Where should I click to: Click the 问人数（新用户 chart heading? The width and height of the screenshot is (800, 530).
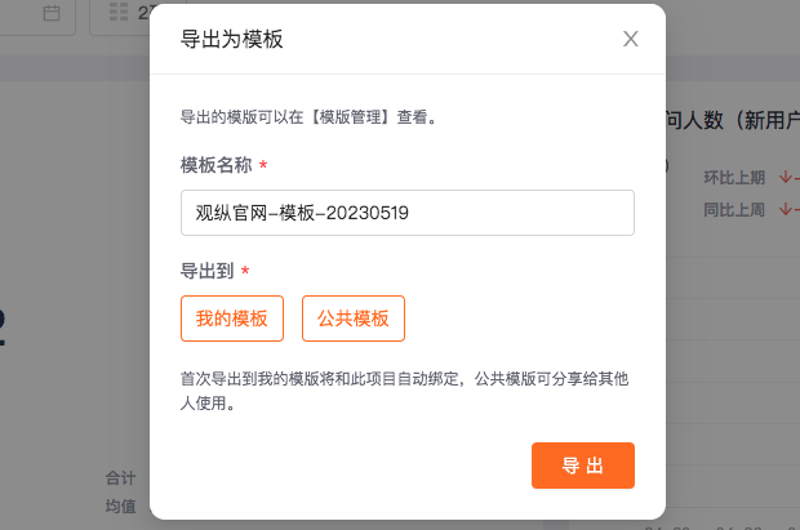coord(733,120)
